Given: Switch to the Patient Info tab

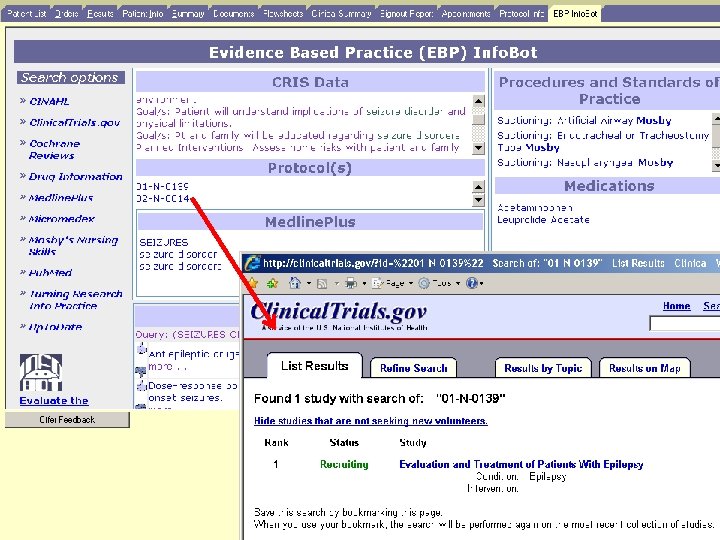Looking at the screenshot, I should [x=143, y=14].
